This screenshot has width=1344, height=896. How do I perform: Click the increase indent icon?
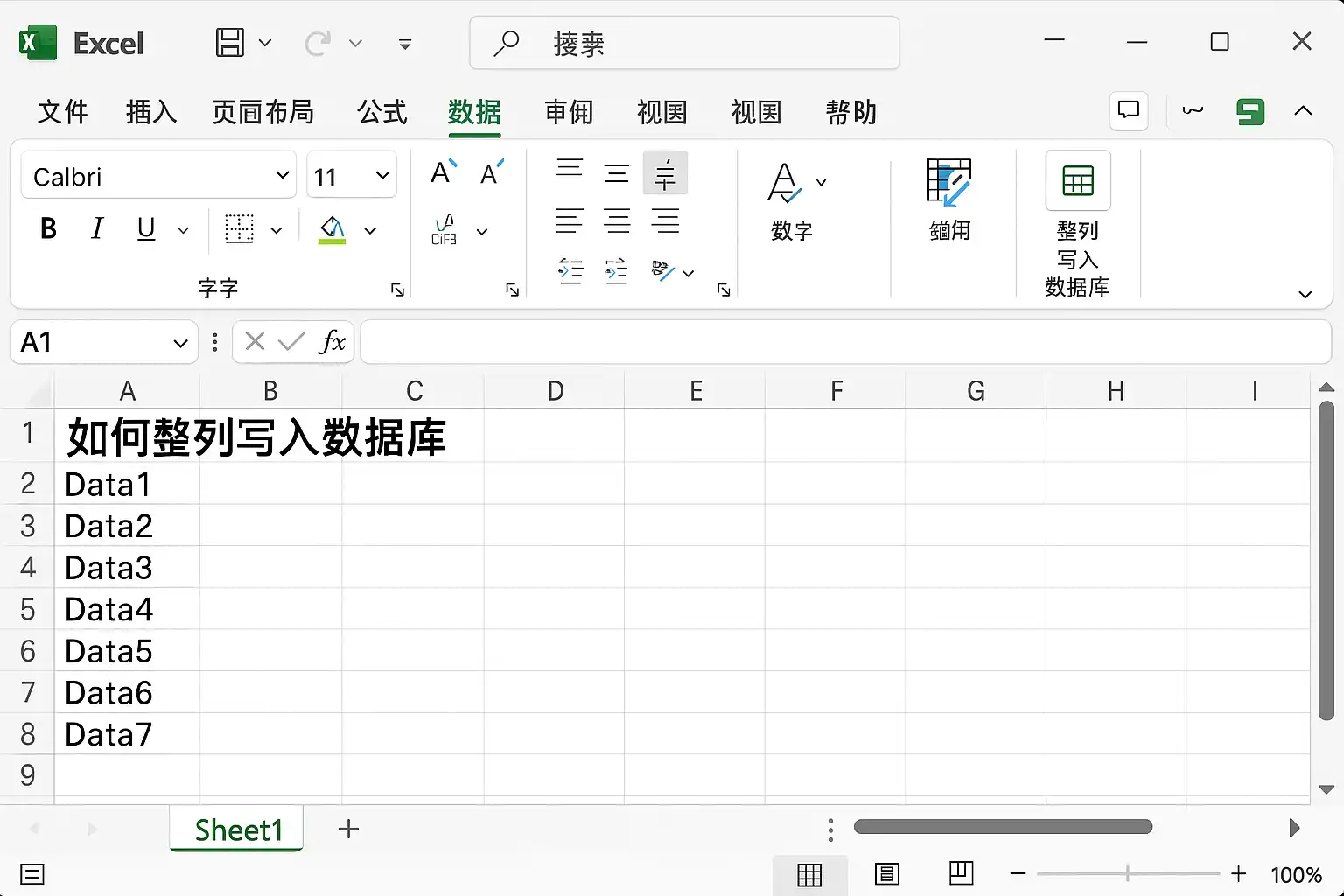[x=617, y=271]
